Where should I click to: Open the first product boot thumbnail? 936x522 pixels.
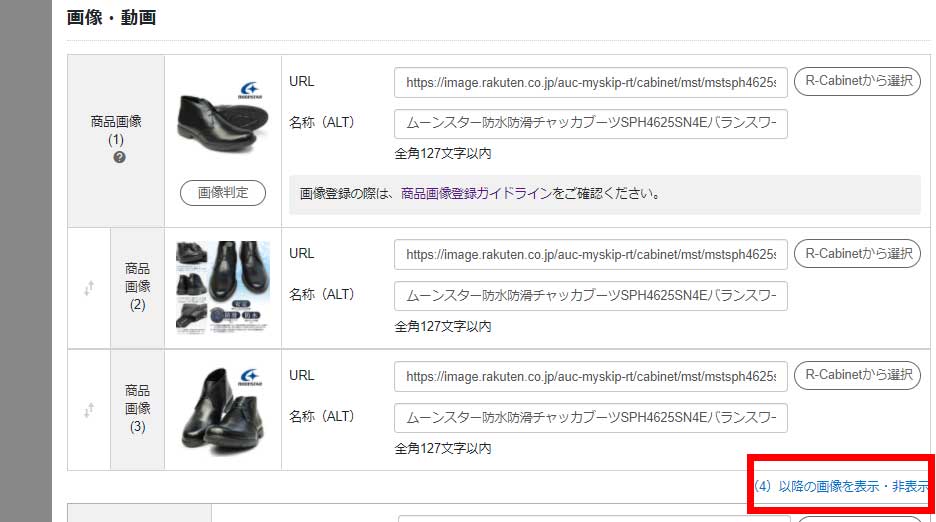pos(223,116)
